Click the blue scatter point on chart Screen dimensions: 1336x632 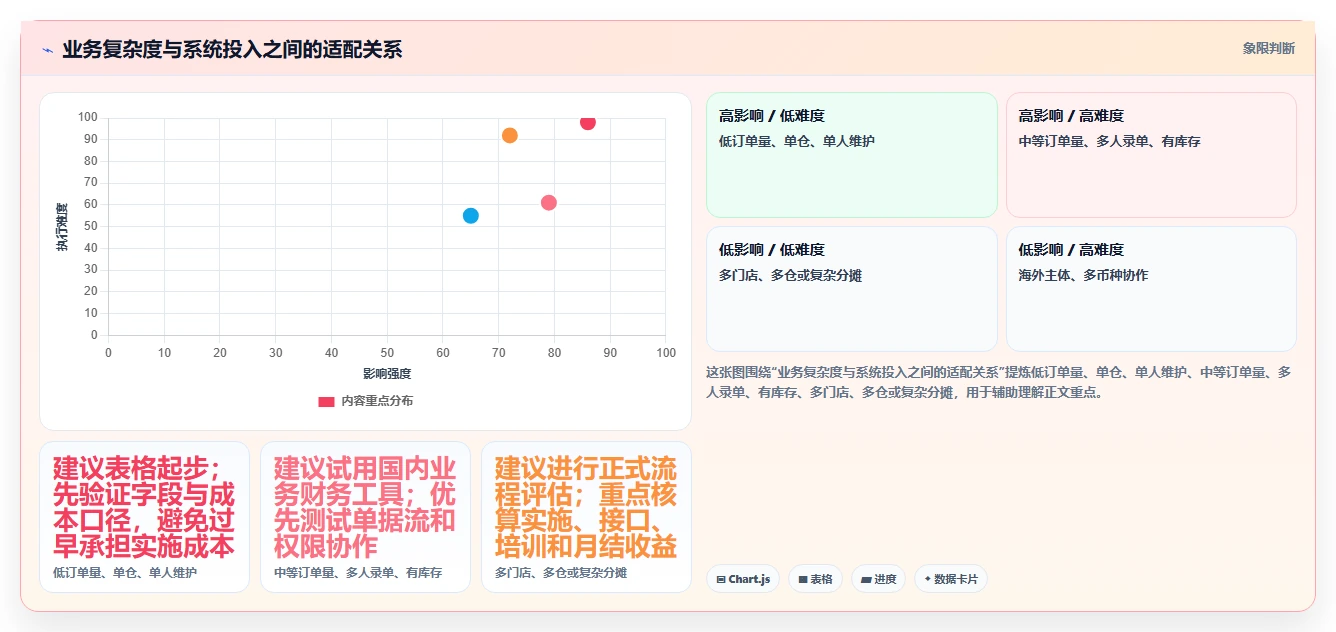[471, 216]
